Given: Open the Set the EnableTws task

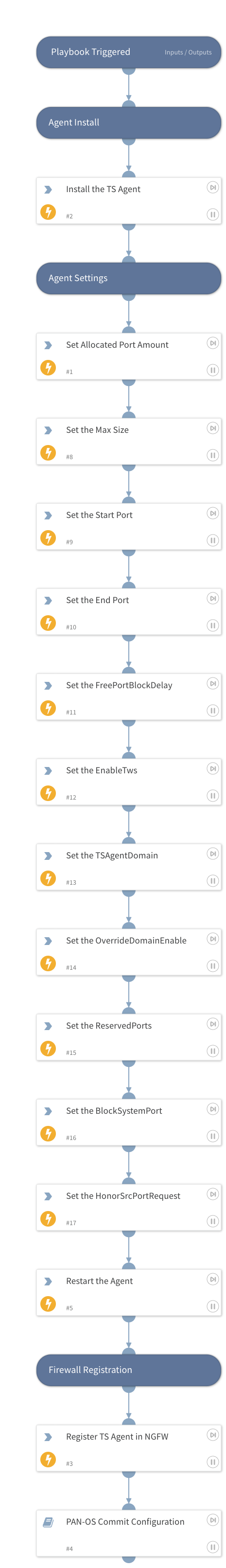Looking at the screenshot, I should click(128, 782).
